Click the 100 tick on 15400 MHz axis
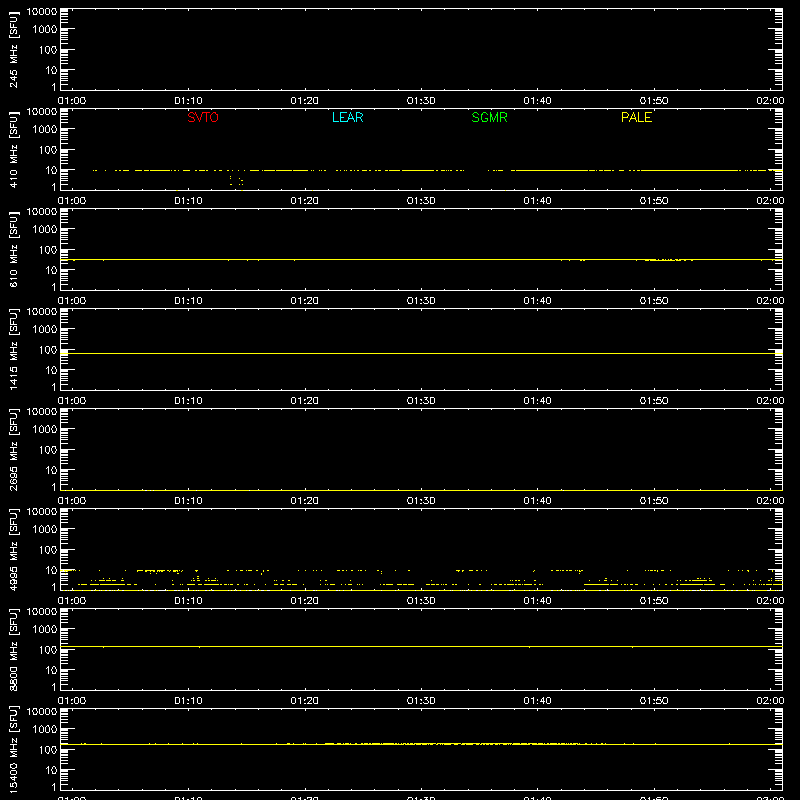The height and width of the screenshot is (800, 800). click(x=48, y=750)
